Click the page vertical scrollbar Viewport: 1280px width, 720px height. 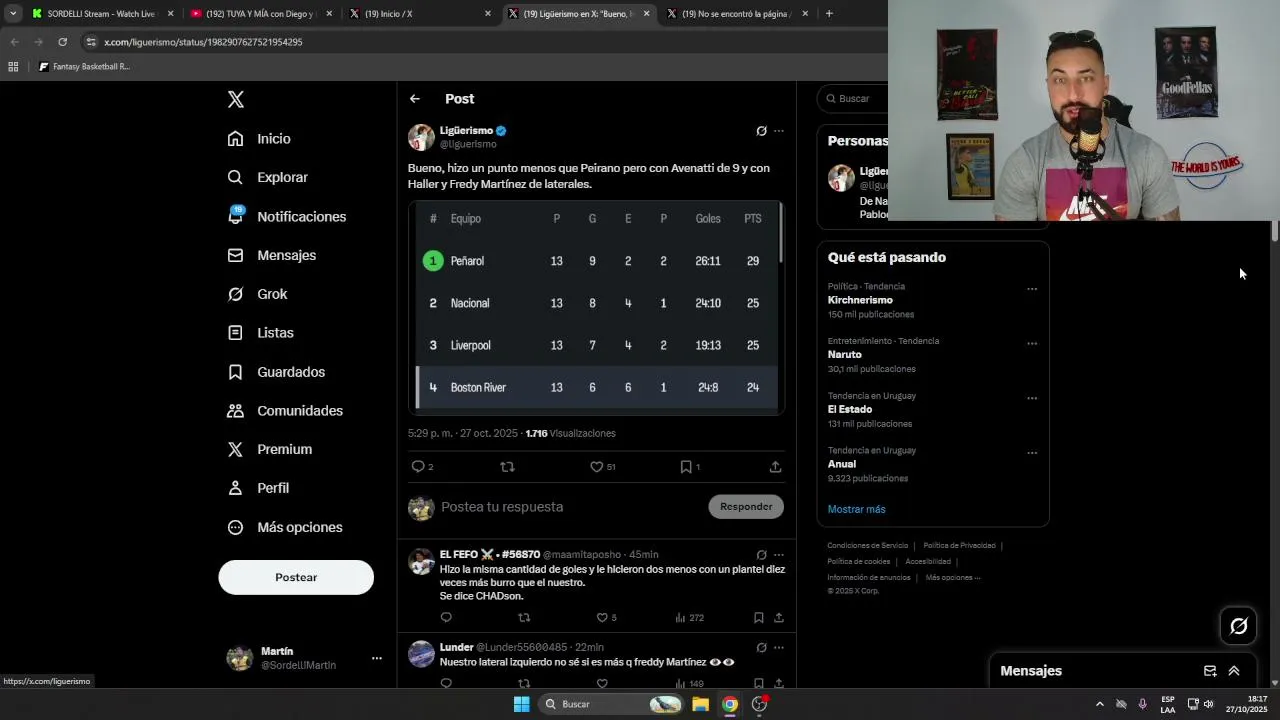pyautogui.click(x=1275, y=230)
